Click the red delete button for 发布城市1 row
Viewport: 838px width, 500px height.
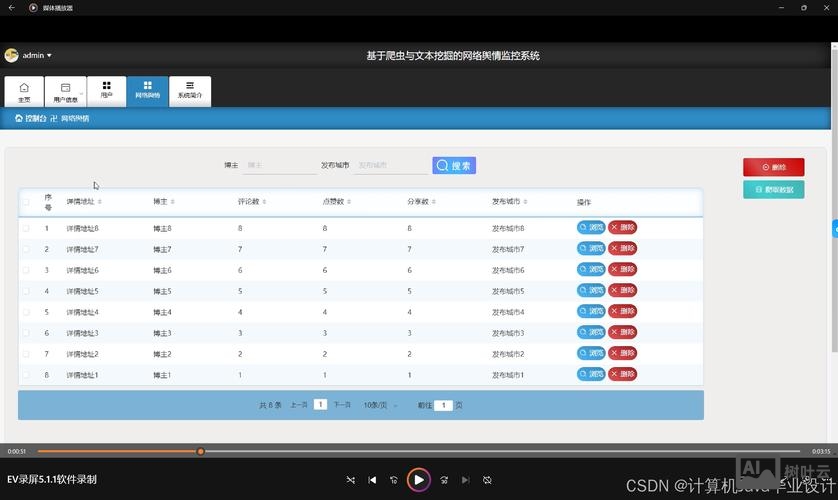(623, 374)
